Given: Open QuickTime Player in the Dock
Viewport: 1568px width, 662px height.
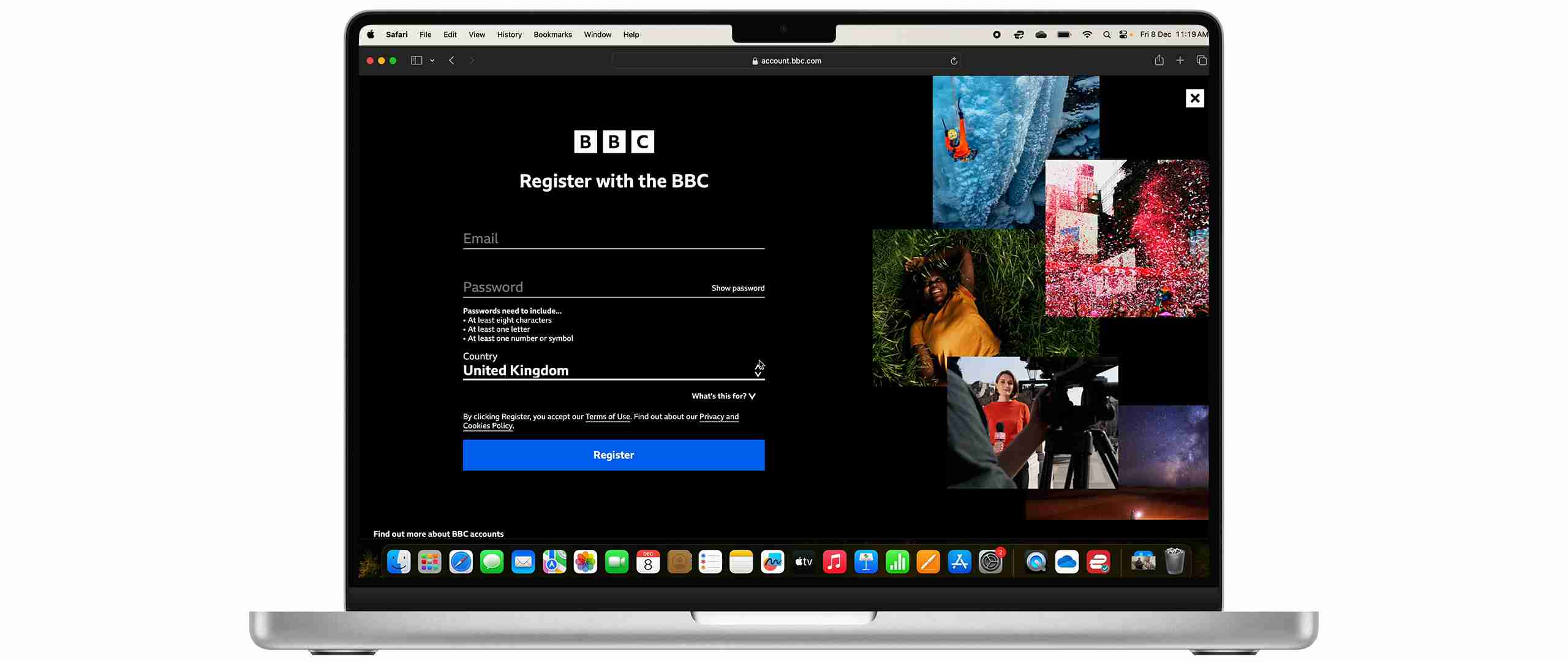Looking at the screenshot, I should pos(1036,561).
